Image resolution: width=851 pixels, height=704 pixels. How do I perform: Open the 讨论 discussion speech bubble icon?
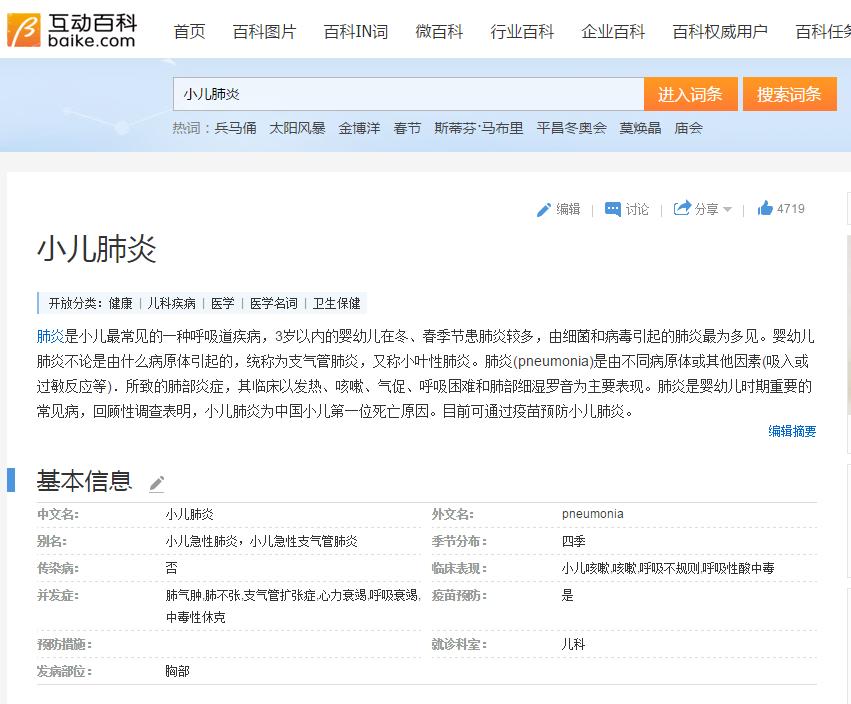[x=611, y=209]
